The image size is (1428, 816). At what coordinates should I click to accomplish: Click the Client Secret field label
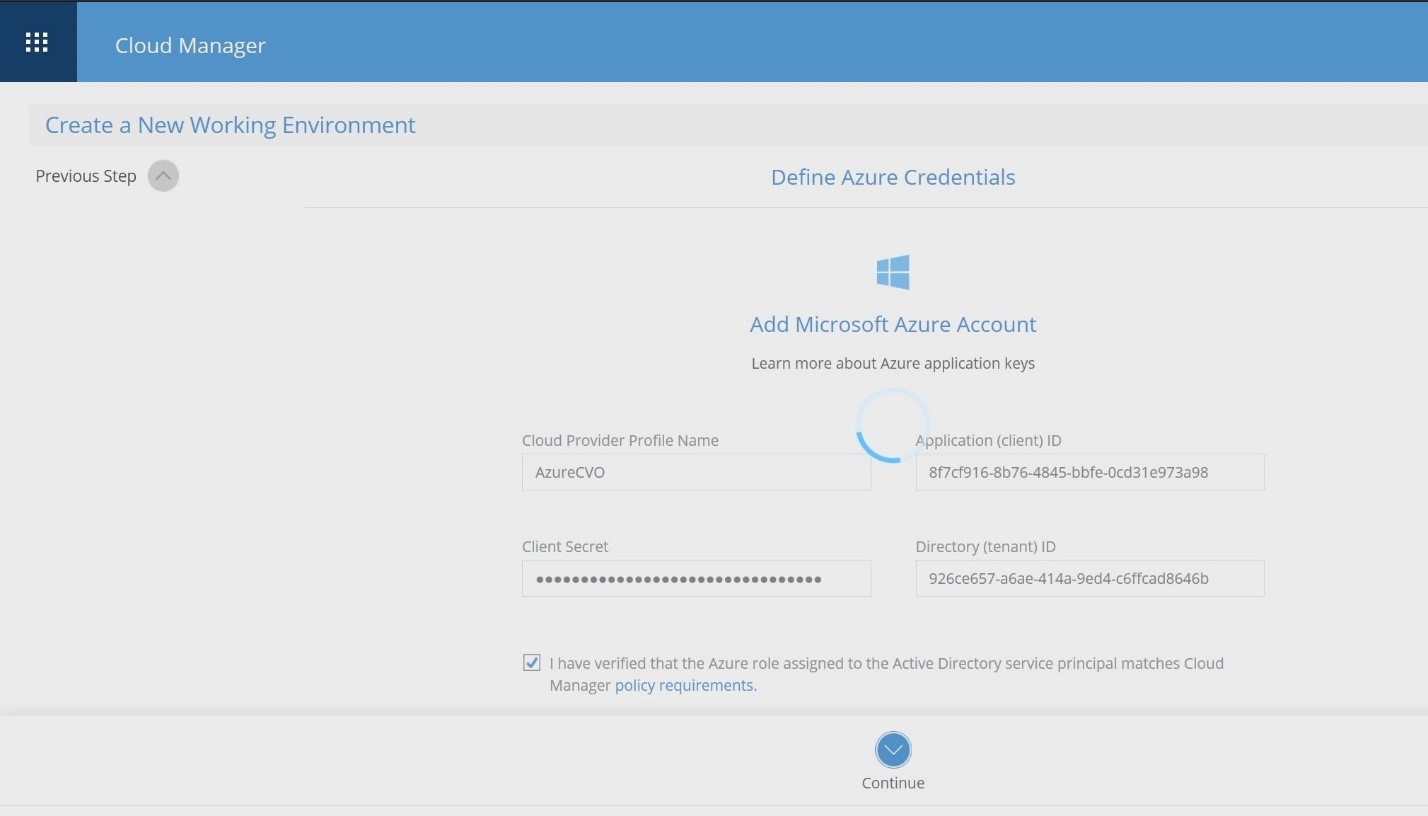[565, 546]
